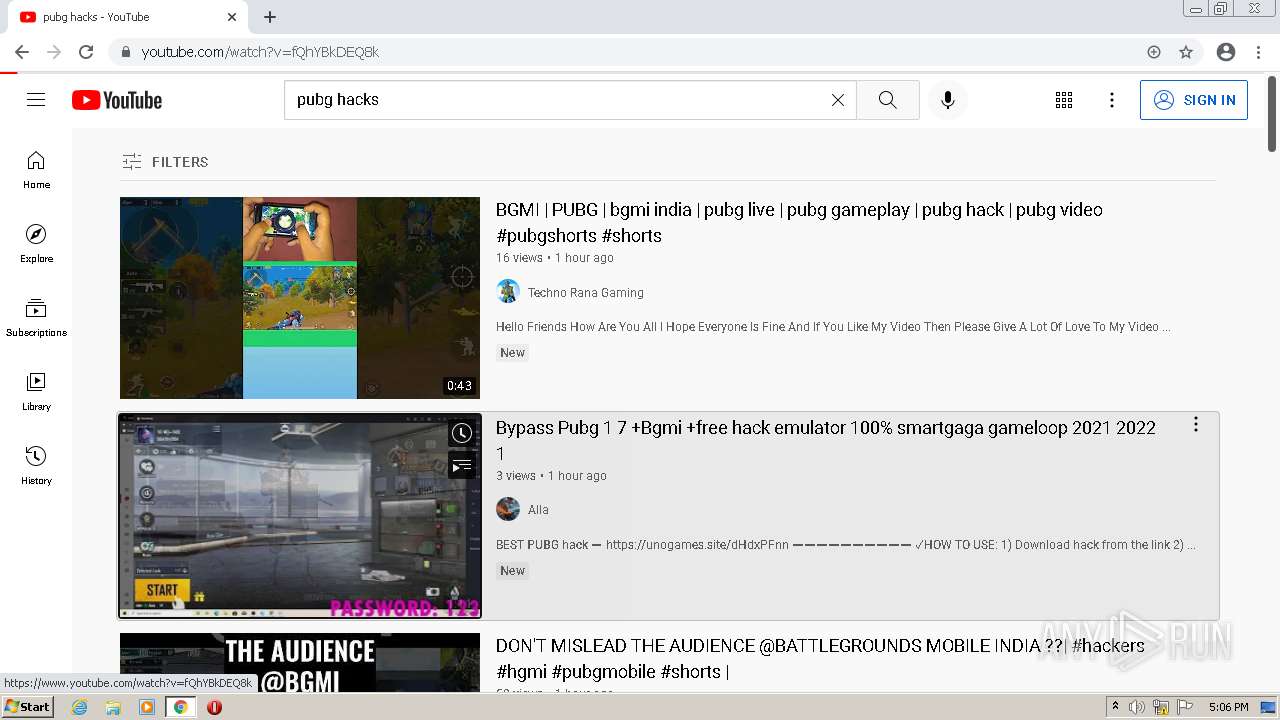Screen dimensions: 1280x720
Task: Open Chrome three-dot menu
Action: (x=1258, y=52)
